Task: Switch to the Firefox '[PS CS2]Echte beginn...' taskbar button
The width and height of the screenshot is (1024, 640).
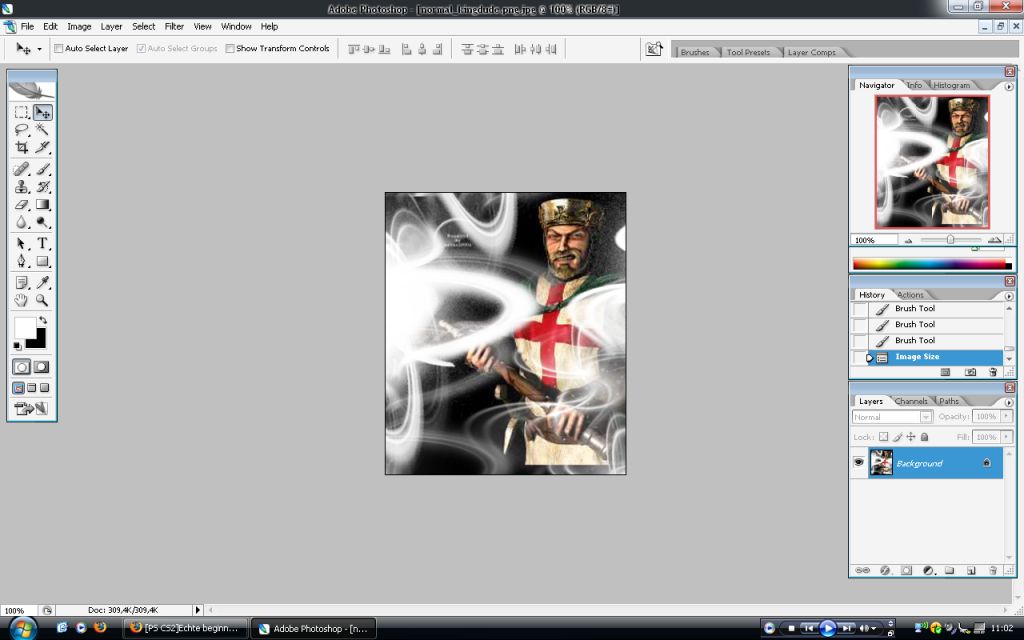Action: [185, 628]
